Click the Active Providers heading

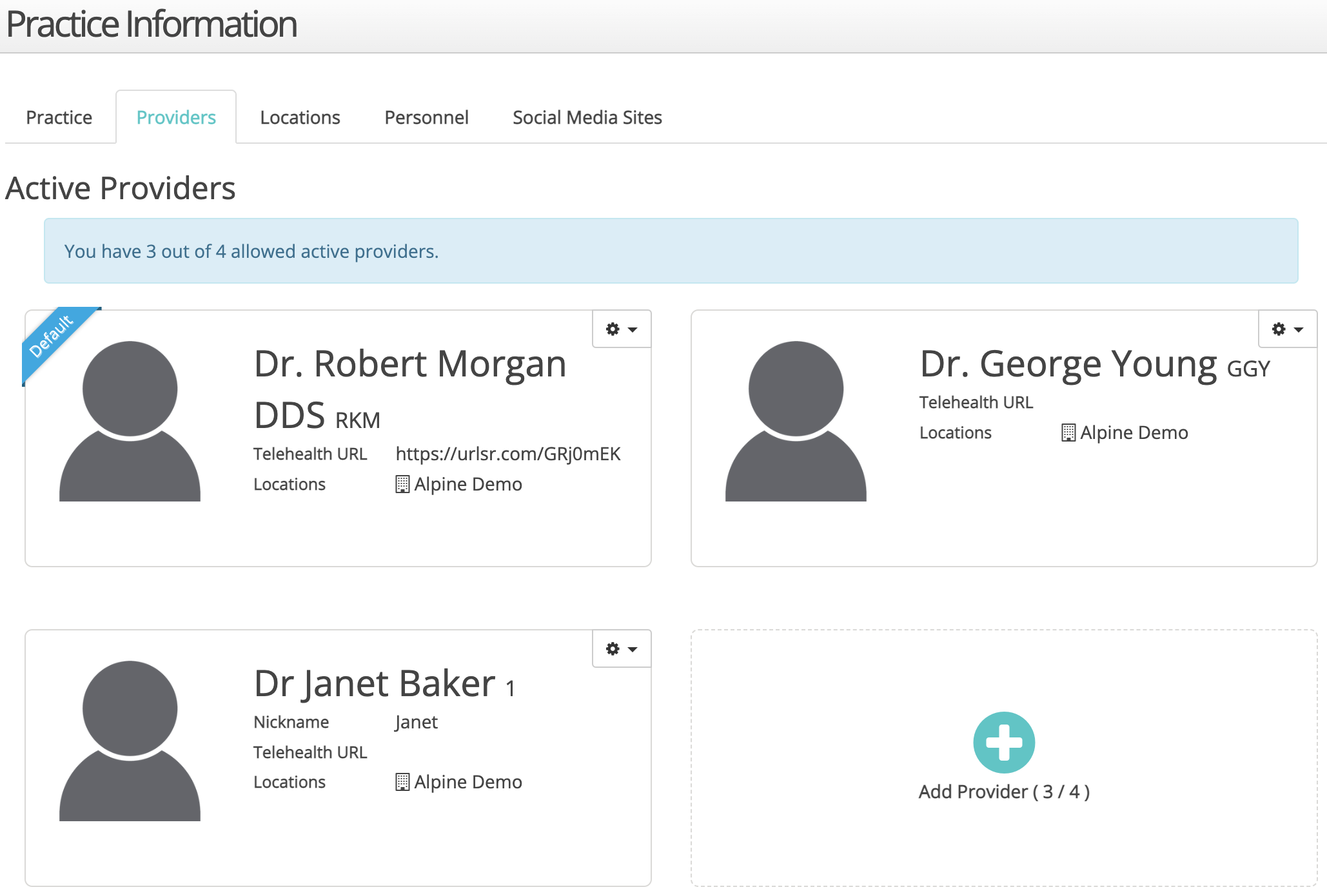(x=121, y=189)
